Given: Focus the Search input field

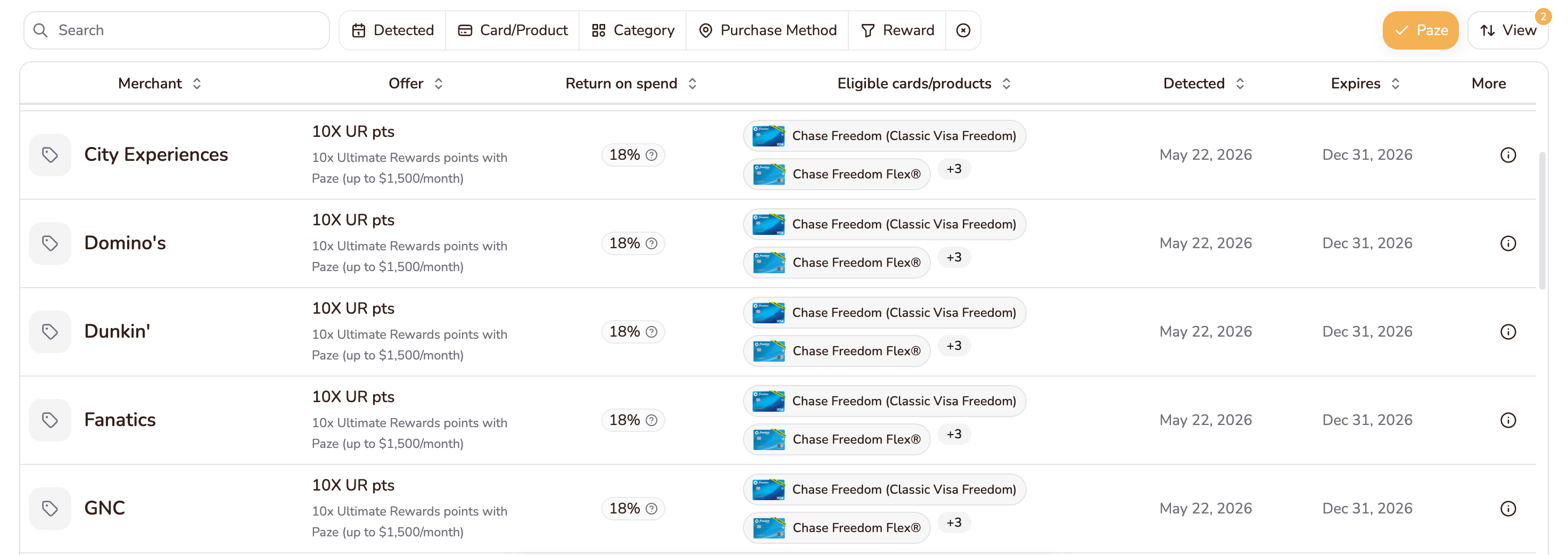Looking at the screenshot, I should click(x=177, y=30).
